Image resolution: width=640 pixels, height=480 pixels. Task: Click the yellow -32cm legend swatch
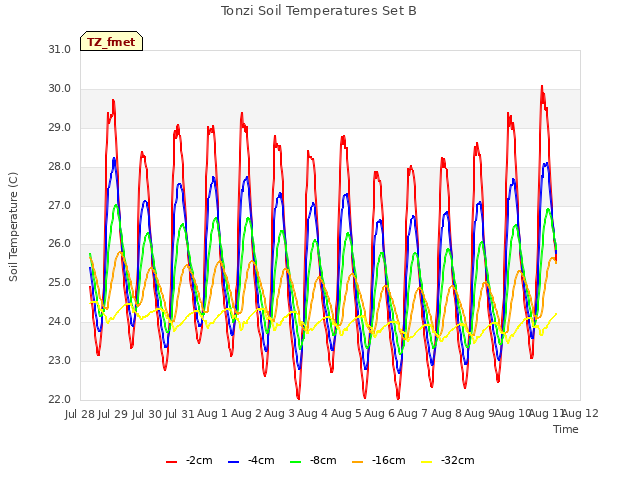427,461
